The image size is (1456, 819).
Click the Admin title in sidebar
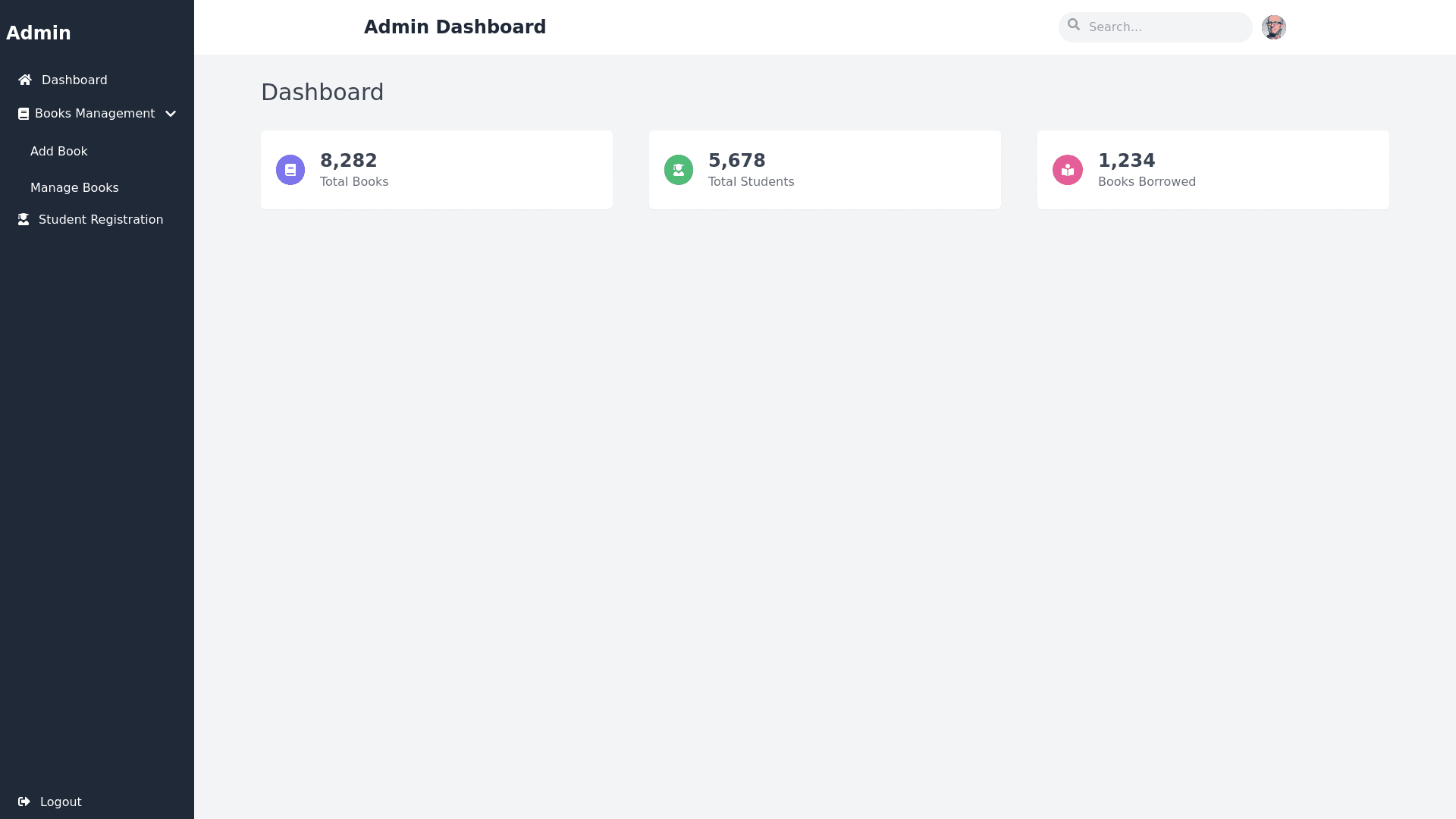pyautogui.click(x=39, y=33)
